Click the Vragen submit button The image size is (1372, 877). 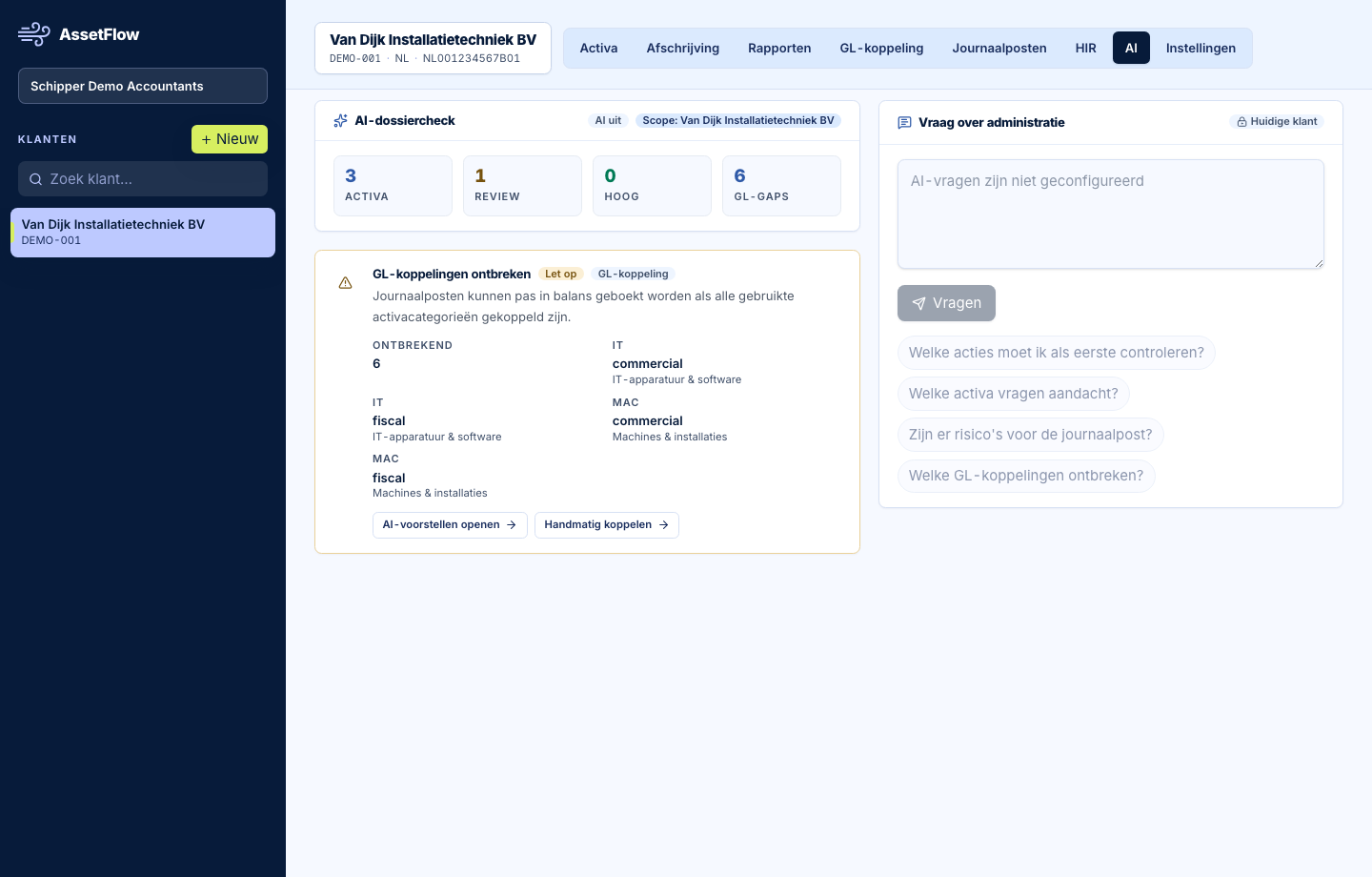pos(946,303)
